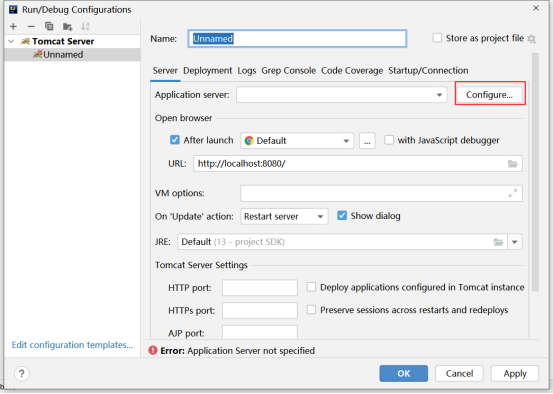The width and height of the screenshot is (553, 394).
Task: Click the Name input field
Action: tap(297, 38)
